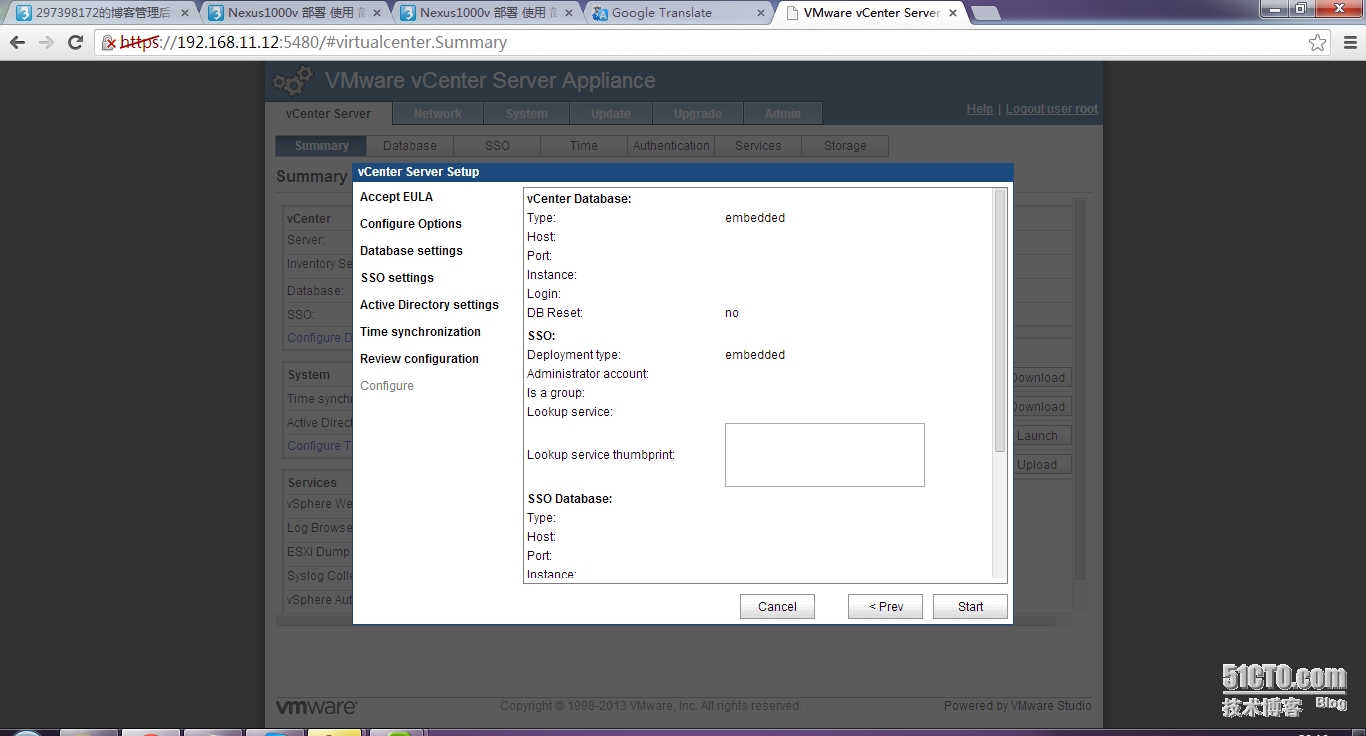
Task: Switch to the Google Translate tab
Action: 676,13
